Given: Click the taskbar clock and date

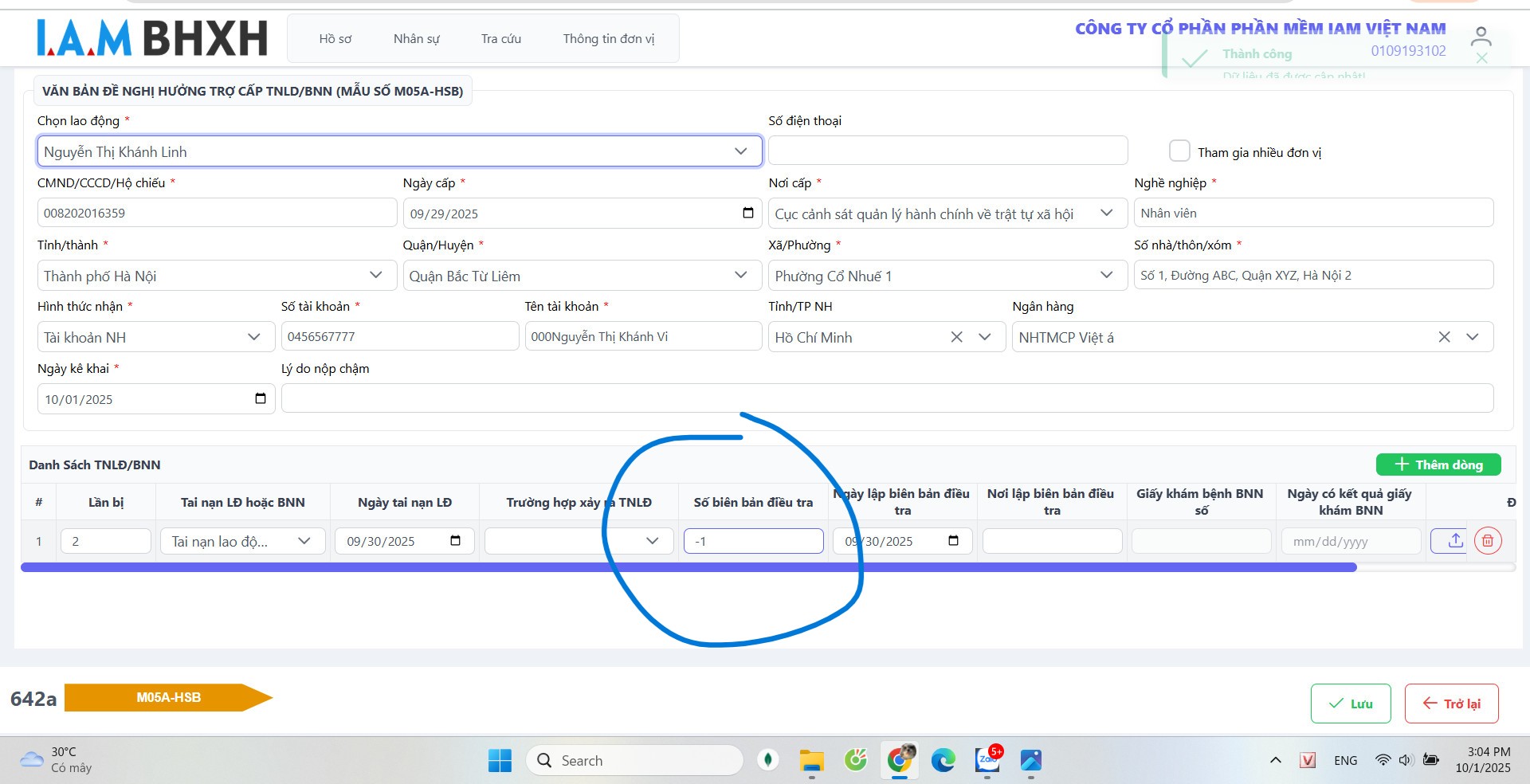Looking at the screenshot, I should [1482, 760].
